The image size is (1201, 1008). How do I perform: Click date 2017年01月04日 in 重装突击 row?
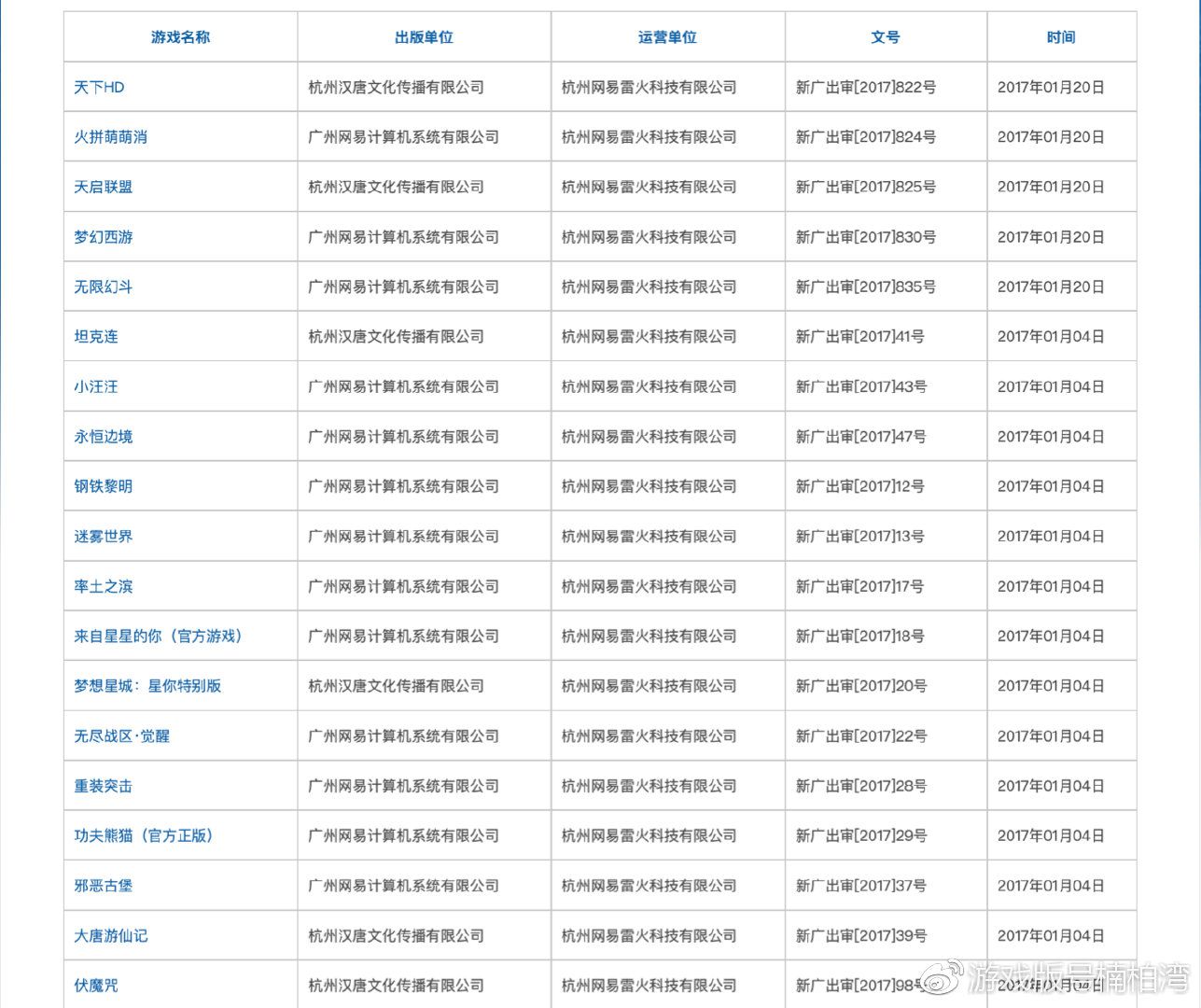click(1051, 786)
